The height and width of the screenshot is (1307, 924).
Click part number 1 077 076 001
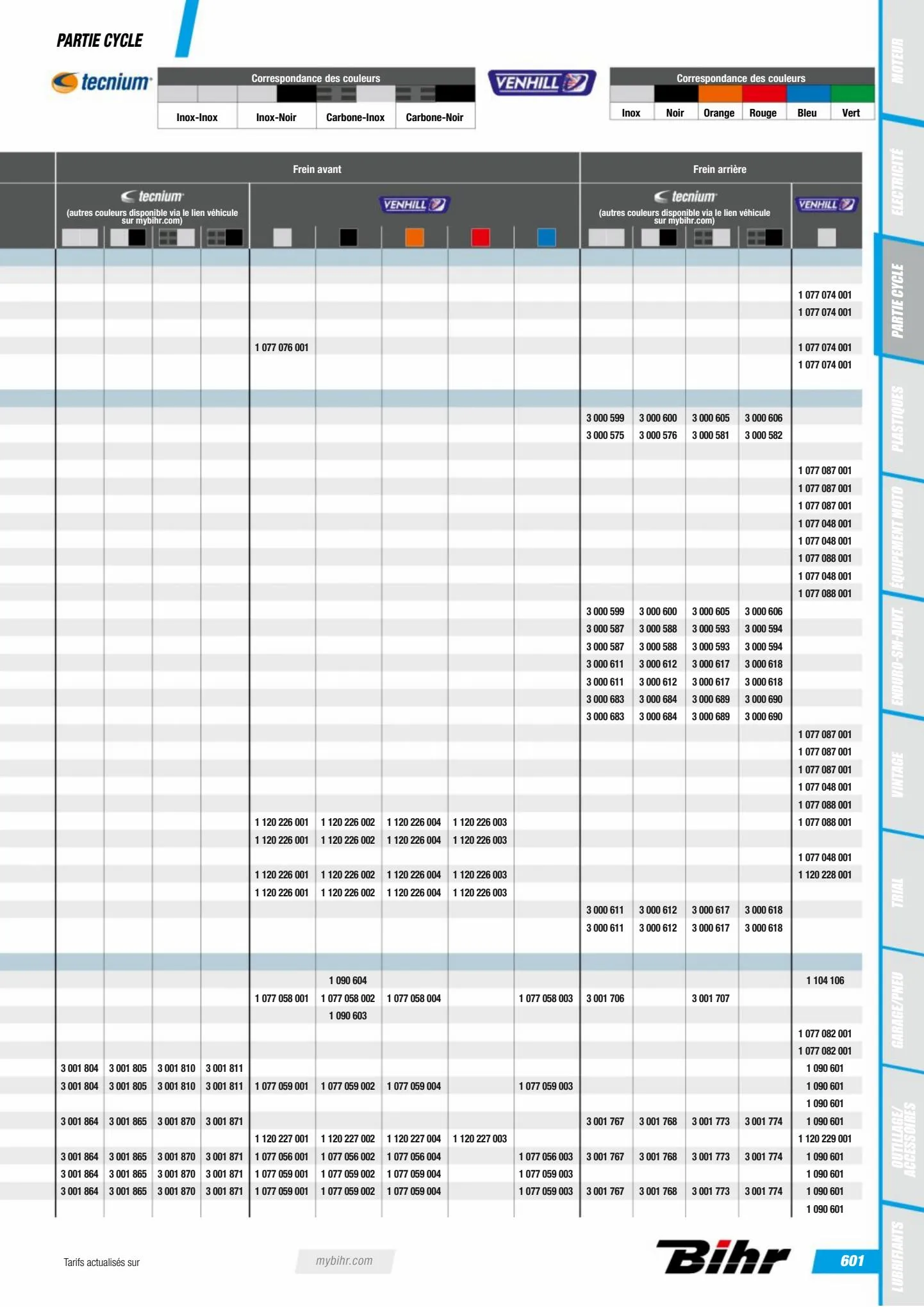pyautogui.click(x=282, y=347)
